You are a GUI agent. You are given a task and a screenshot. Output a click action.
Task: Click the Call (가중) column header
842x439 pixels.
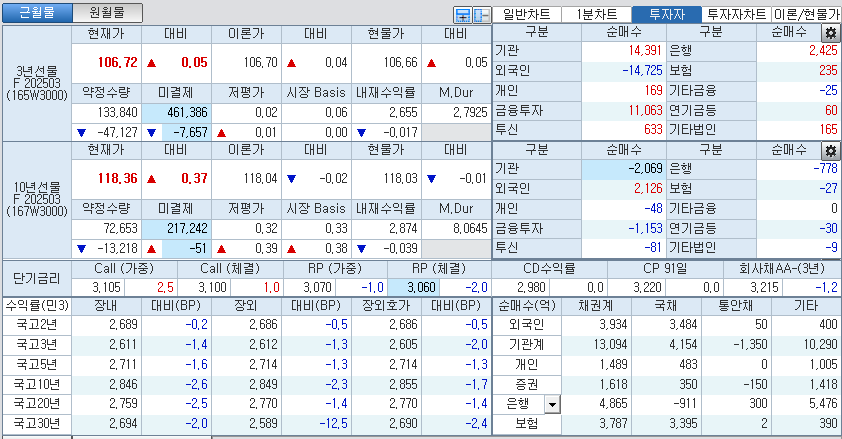tap(124, 268)
